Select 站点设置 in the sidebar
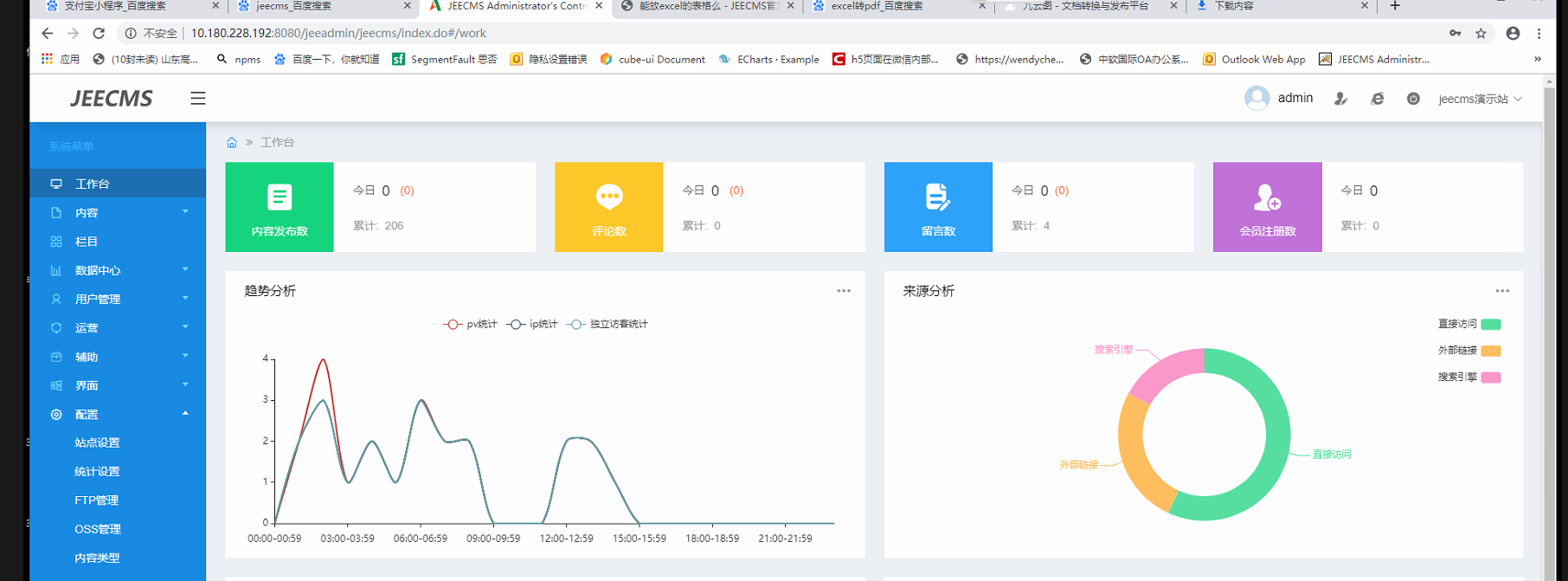Screen dimensions: 1568x581 (x=97, y=443)
